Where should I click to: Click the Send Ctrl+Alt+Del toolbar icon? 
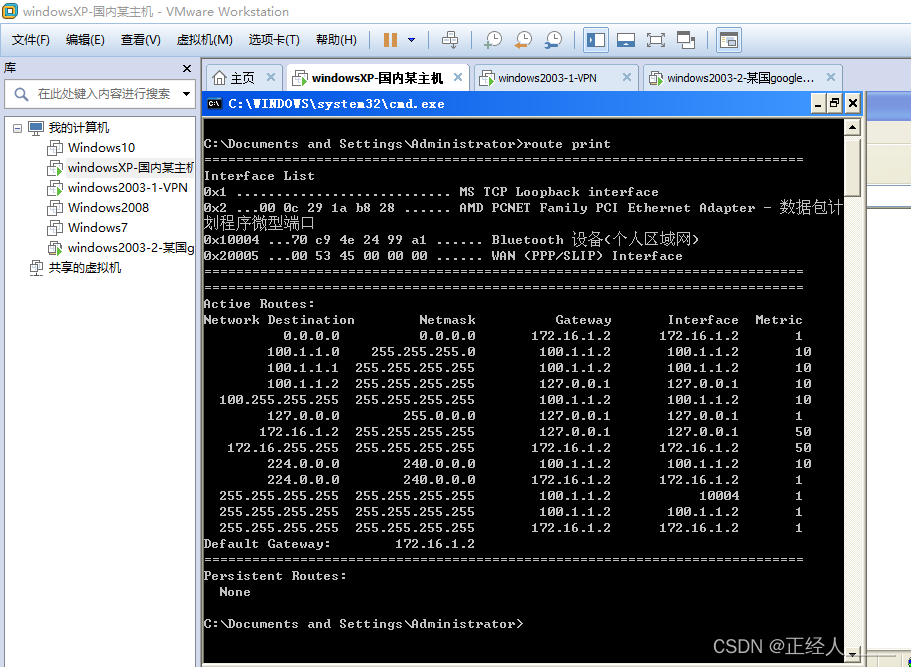coord(450,40)
